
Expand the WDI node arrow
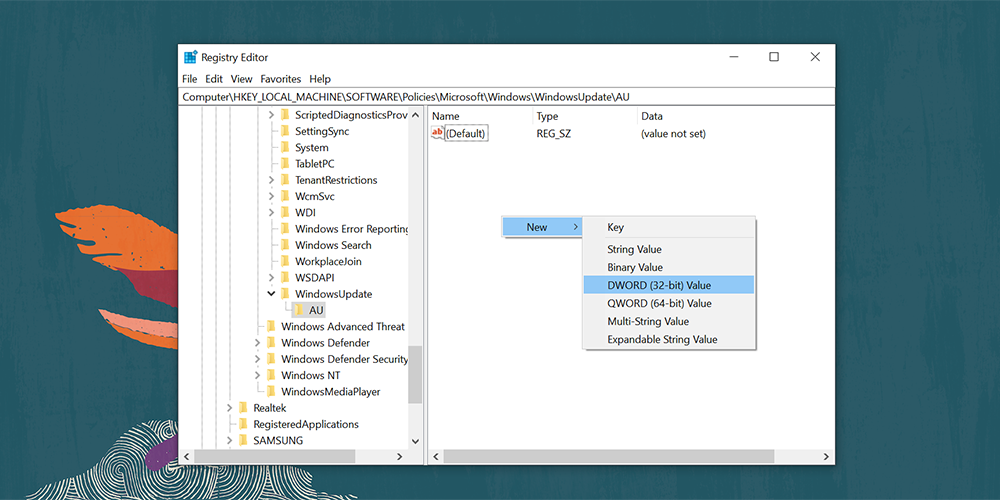click(271, 212)
